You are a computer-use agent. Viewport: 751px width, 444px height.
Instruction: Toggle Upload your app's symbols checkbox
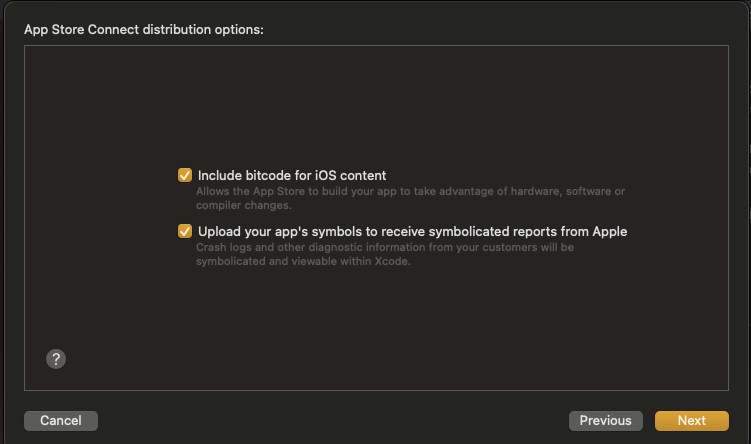(x=185, y=231)
